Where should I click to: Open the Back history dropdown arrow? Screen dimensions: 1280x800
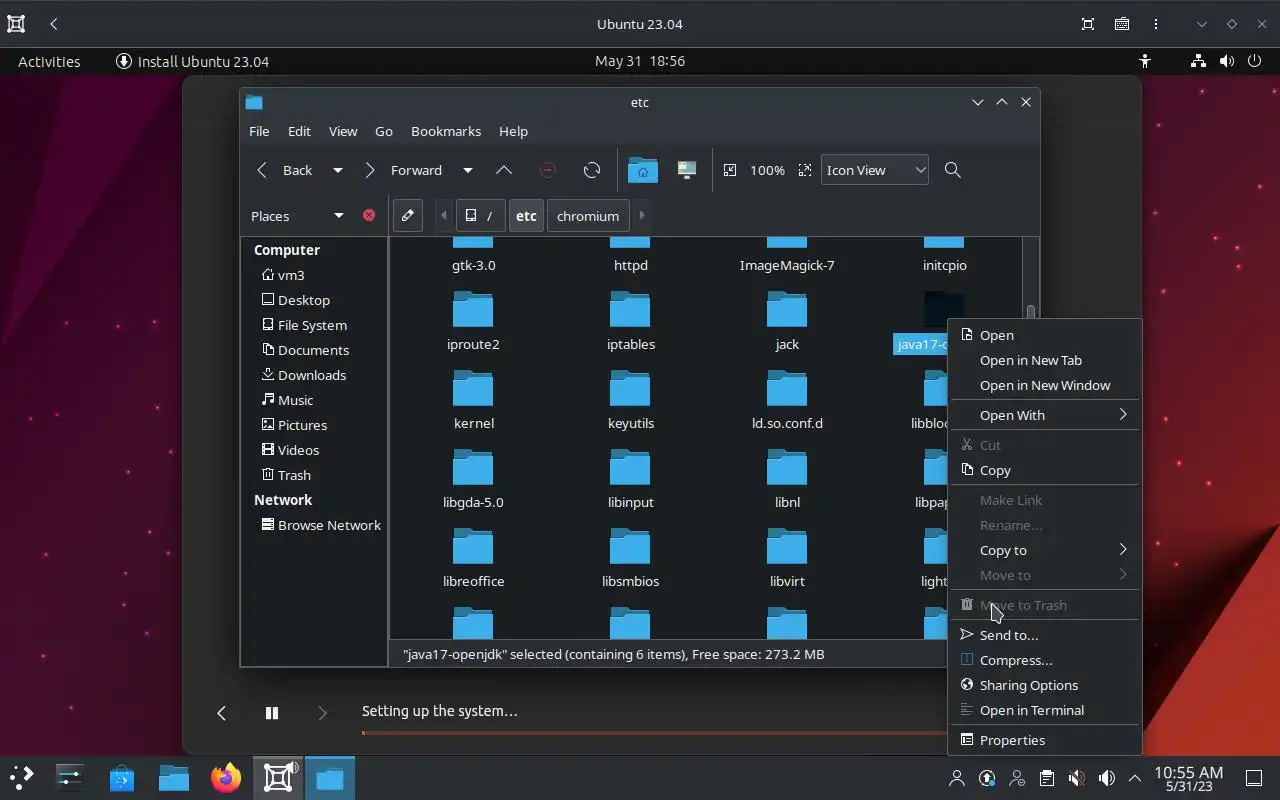pyautogui.click(x=338, y=170)
